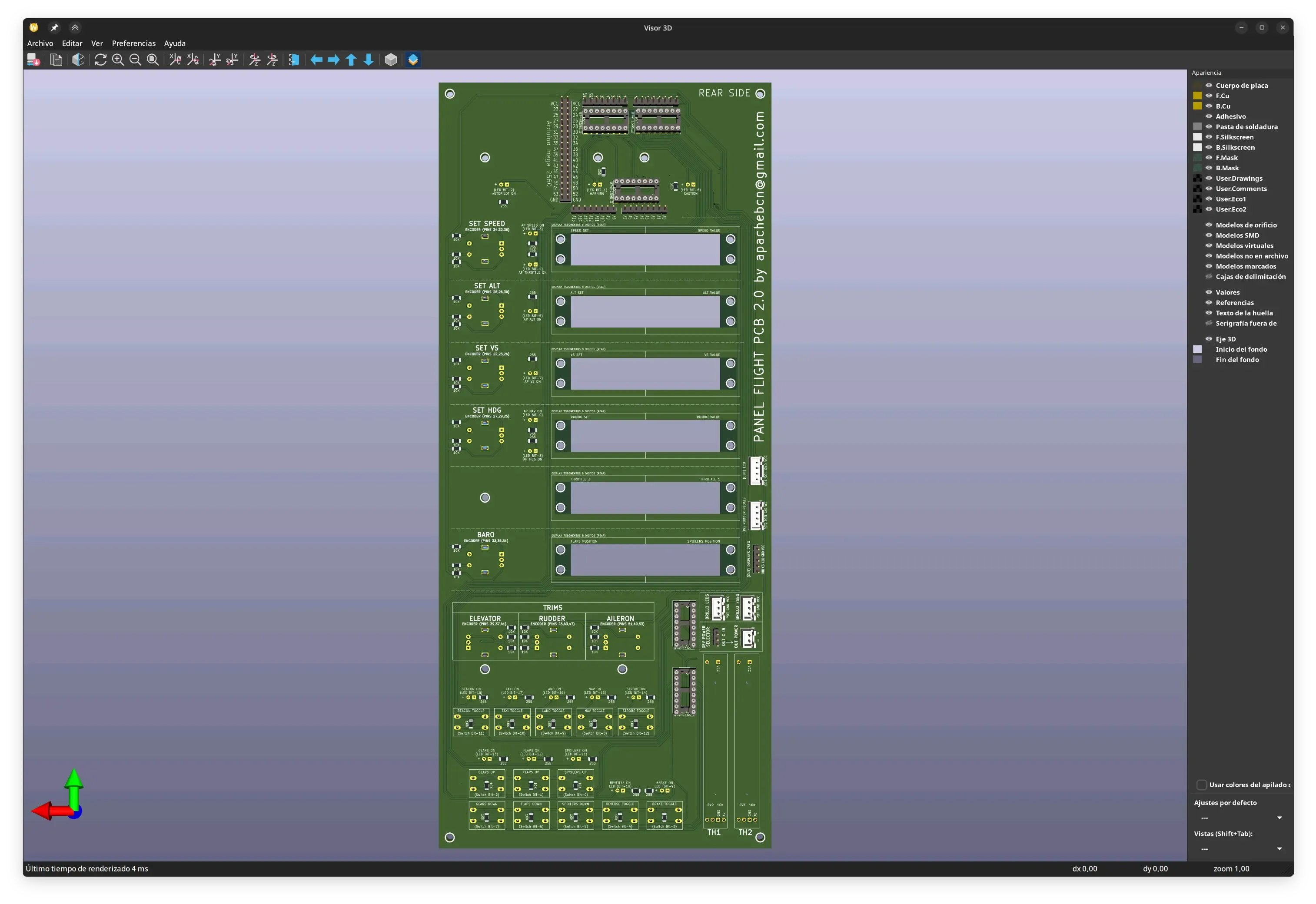
Task: Hide the F.Silkscreen layer with its eye
Action: click(x=1208, y=137)
